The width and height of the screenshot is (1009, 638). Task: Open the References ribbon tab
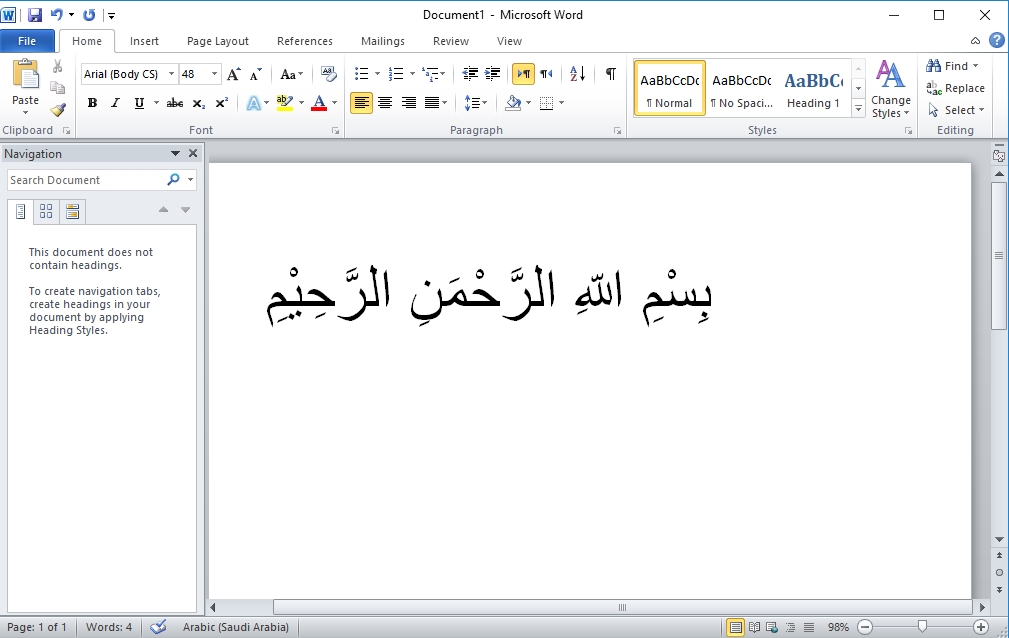(x=305, y=41)
